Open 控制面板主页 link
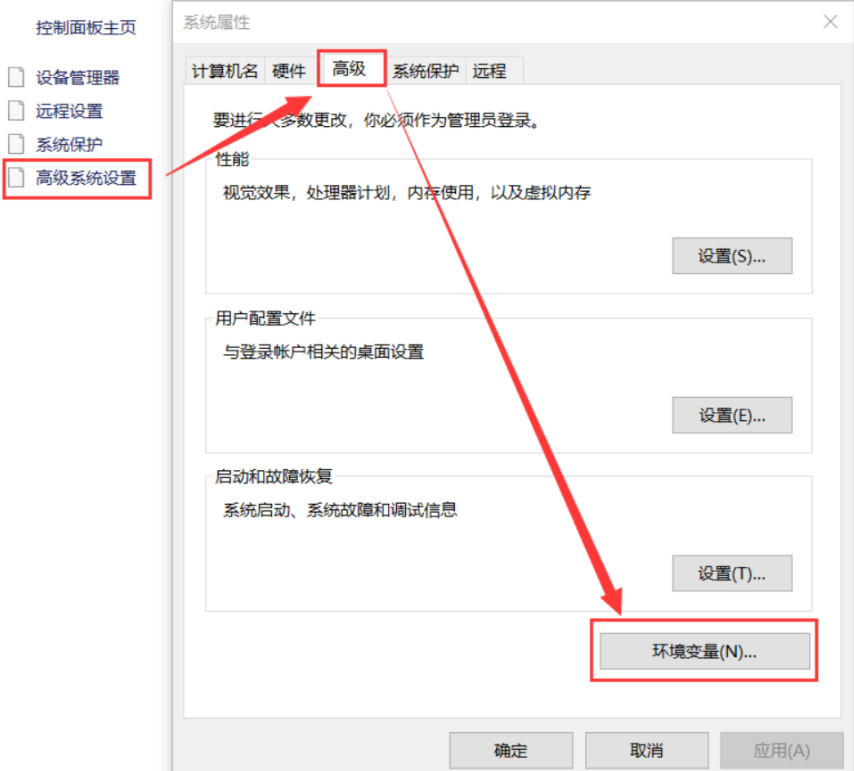854x771 pixels. [x=86, y=28]
